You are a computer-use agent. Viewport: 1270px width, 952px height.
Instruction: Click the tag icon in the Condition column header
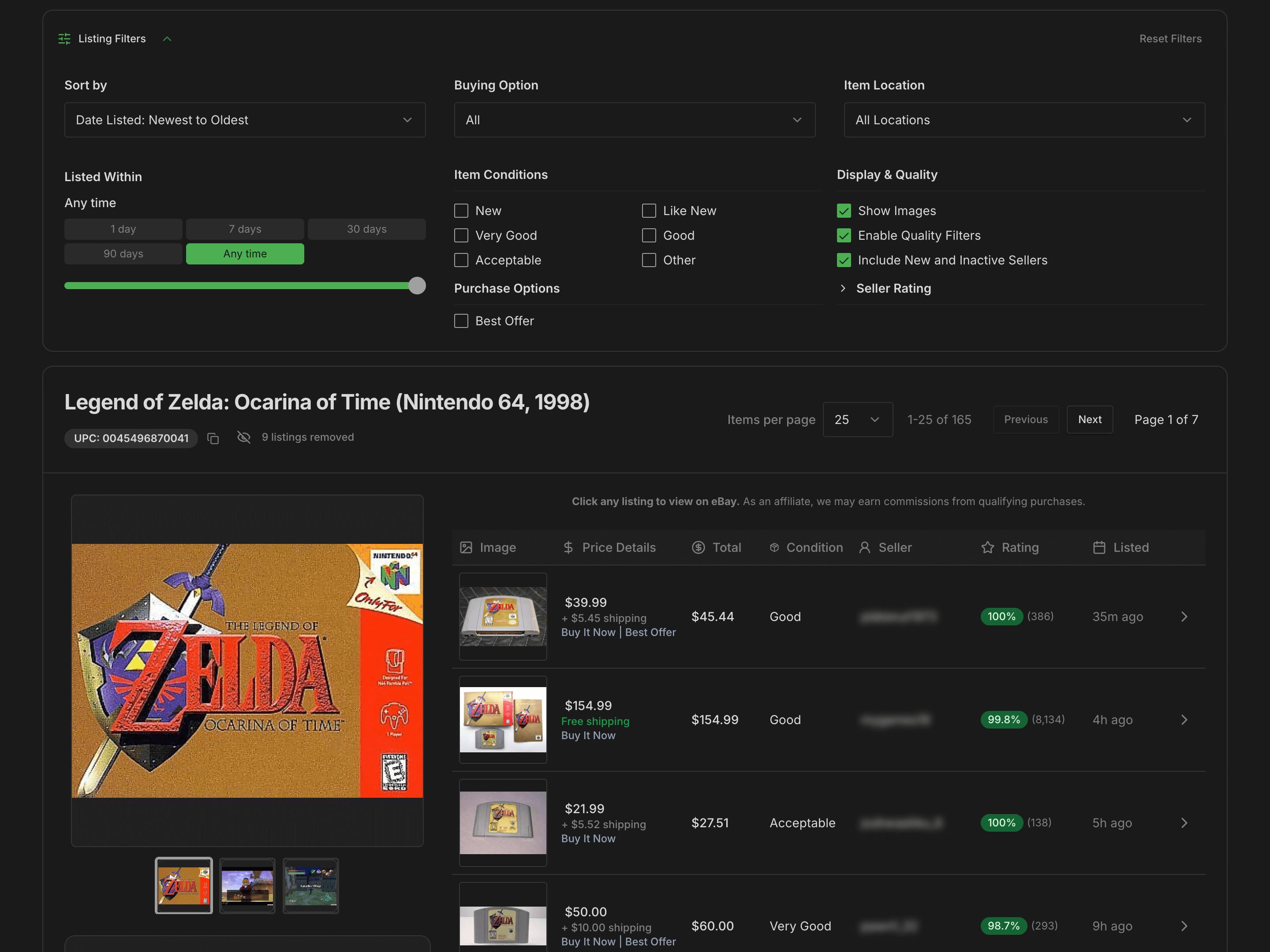tap(773, 547)
